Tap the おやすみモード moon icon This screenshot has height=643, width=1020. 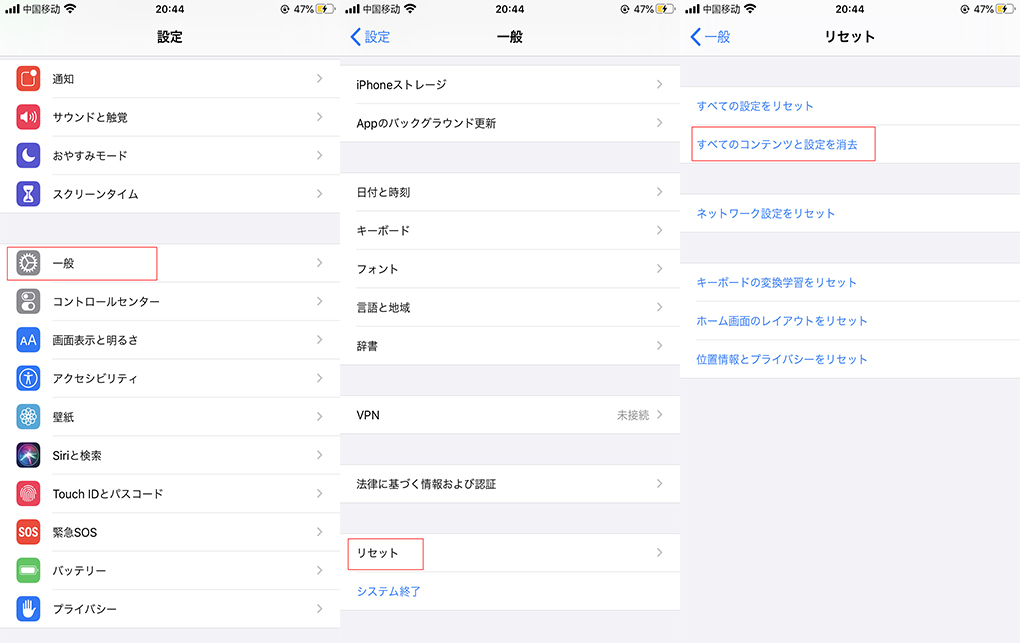click(x=28, y=156)
